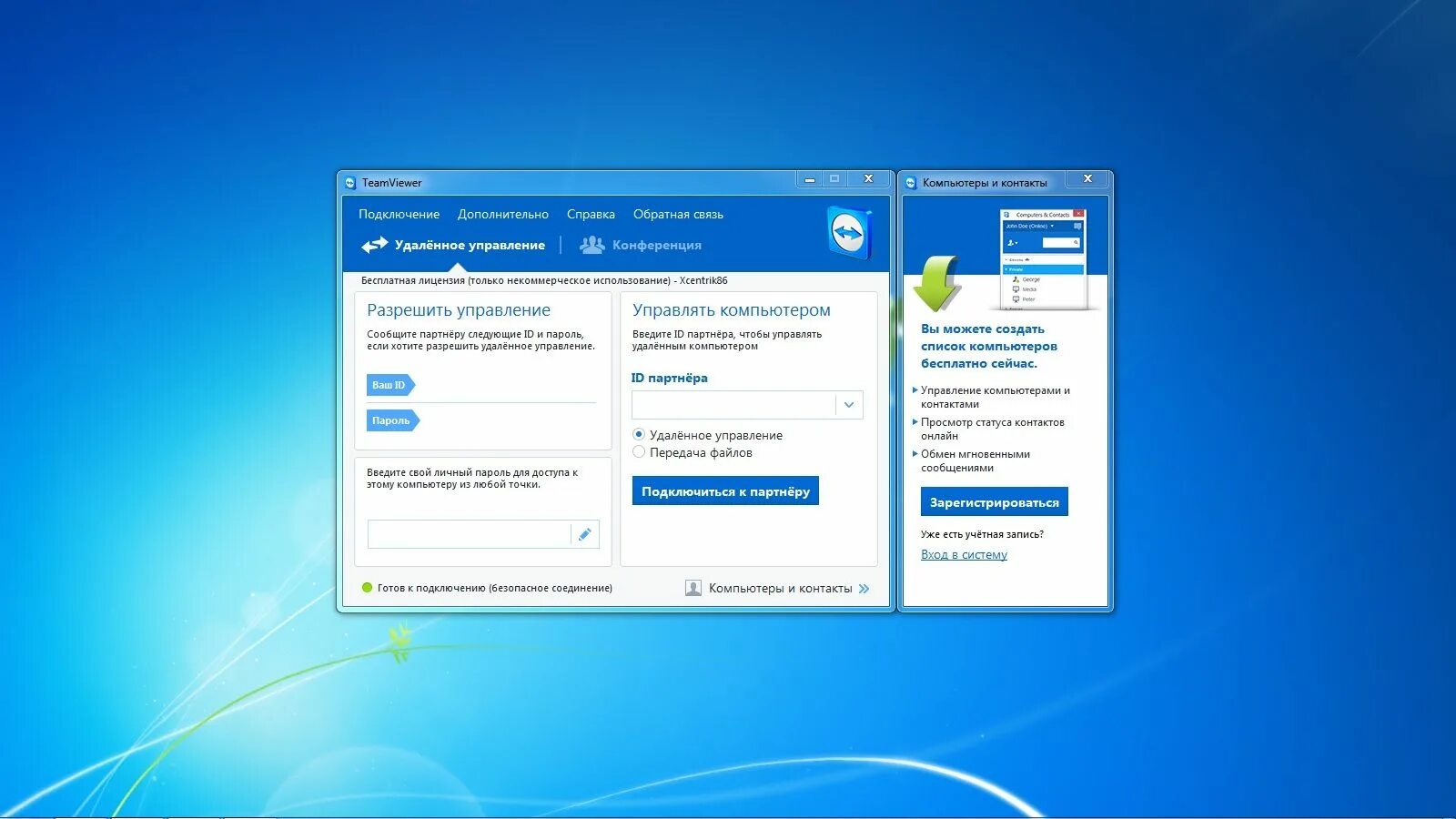
Task: Click the contacts list preview thumbnail
Action: pyautogui.click(x=1043, y=259)
